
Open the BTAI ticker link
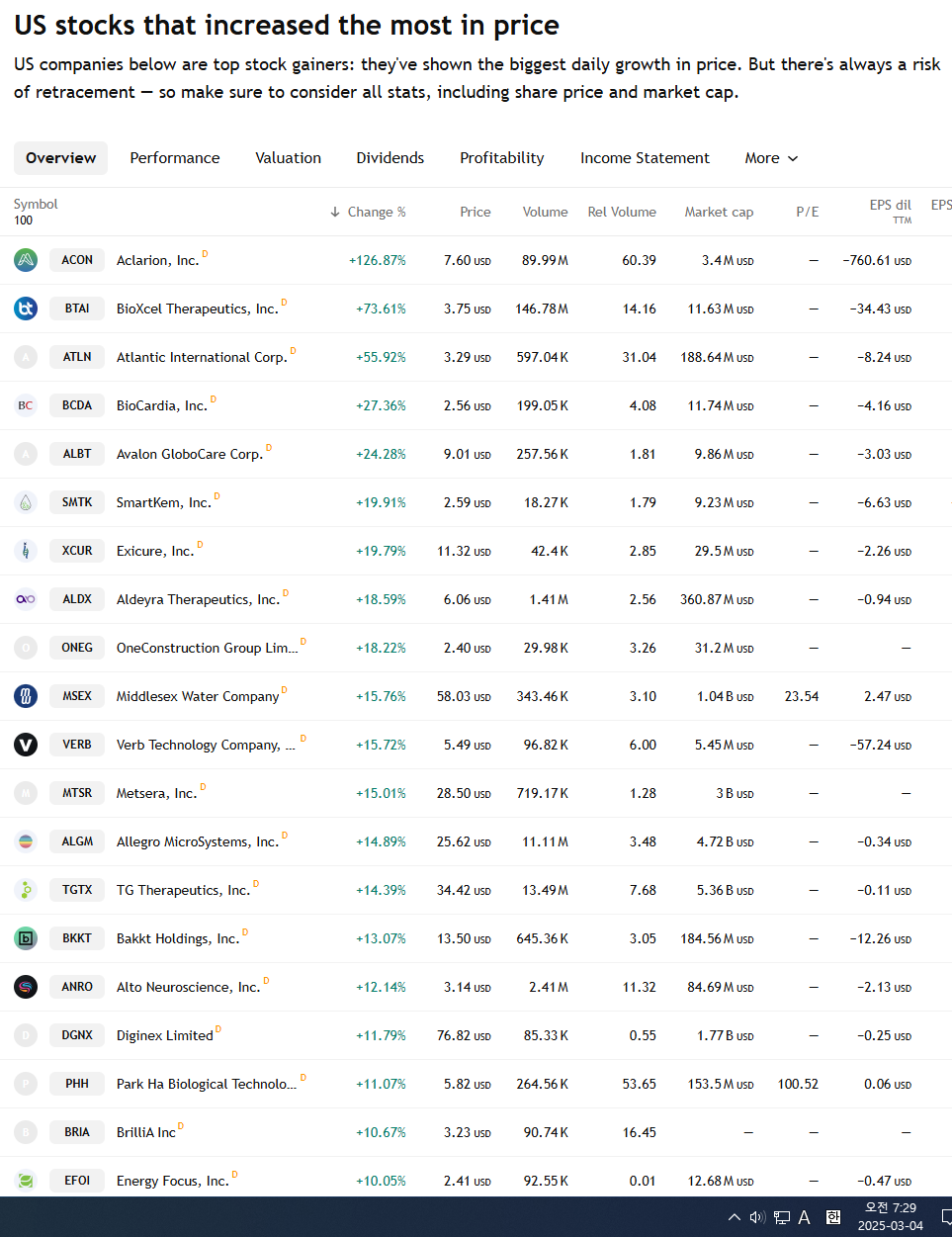point(77,309)
